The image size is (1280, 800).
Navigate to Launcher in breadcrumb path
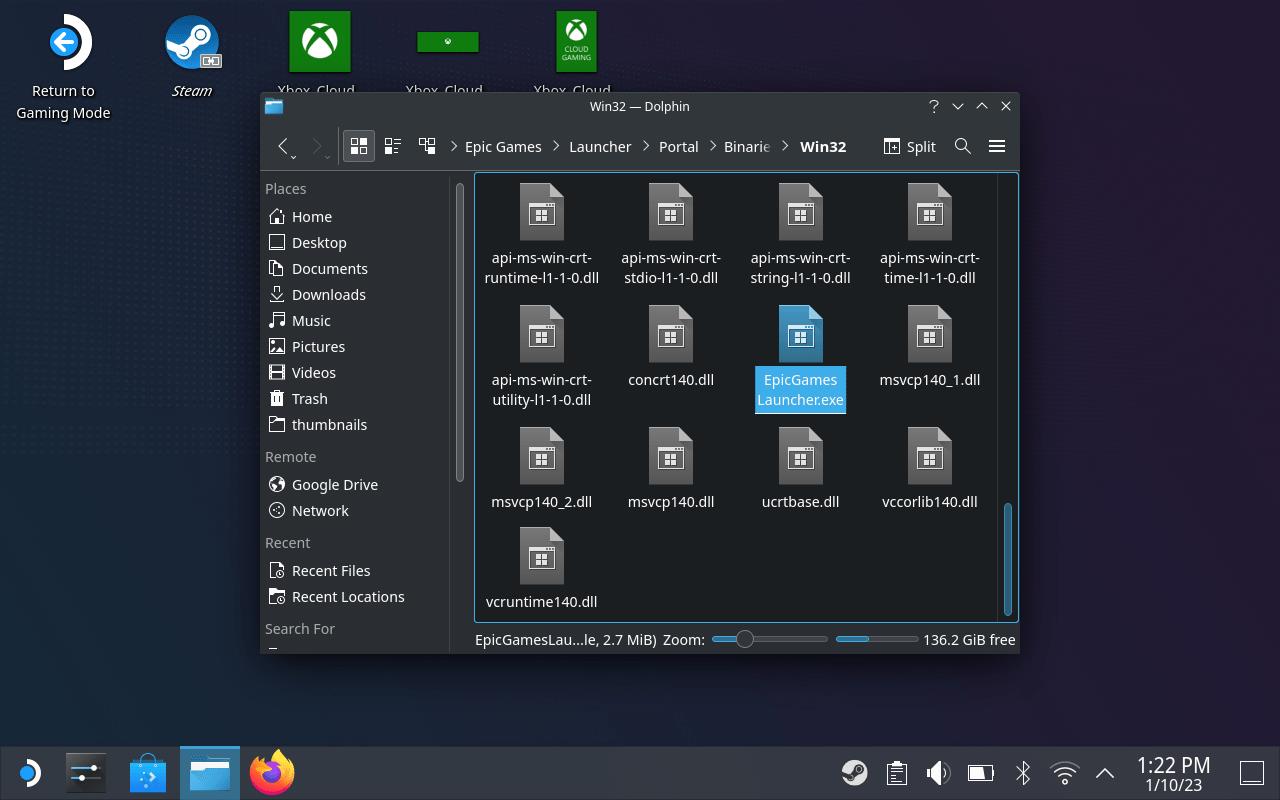click(600, 146)
